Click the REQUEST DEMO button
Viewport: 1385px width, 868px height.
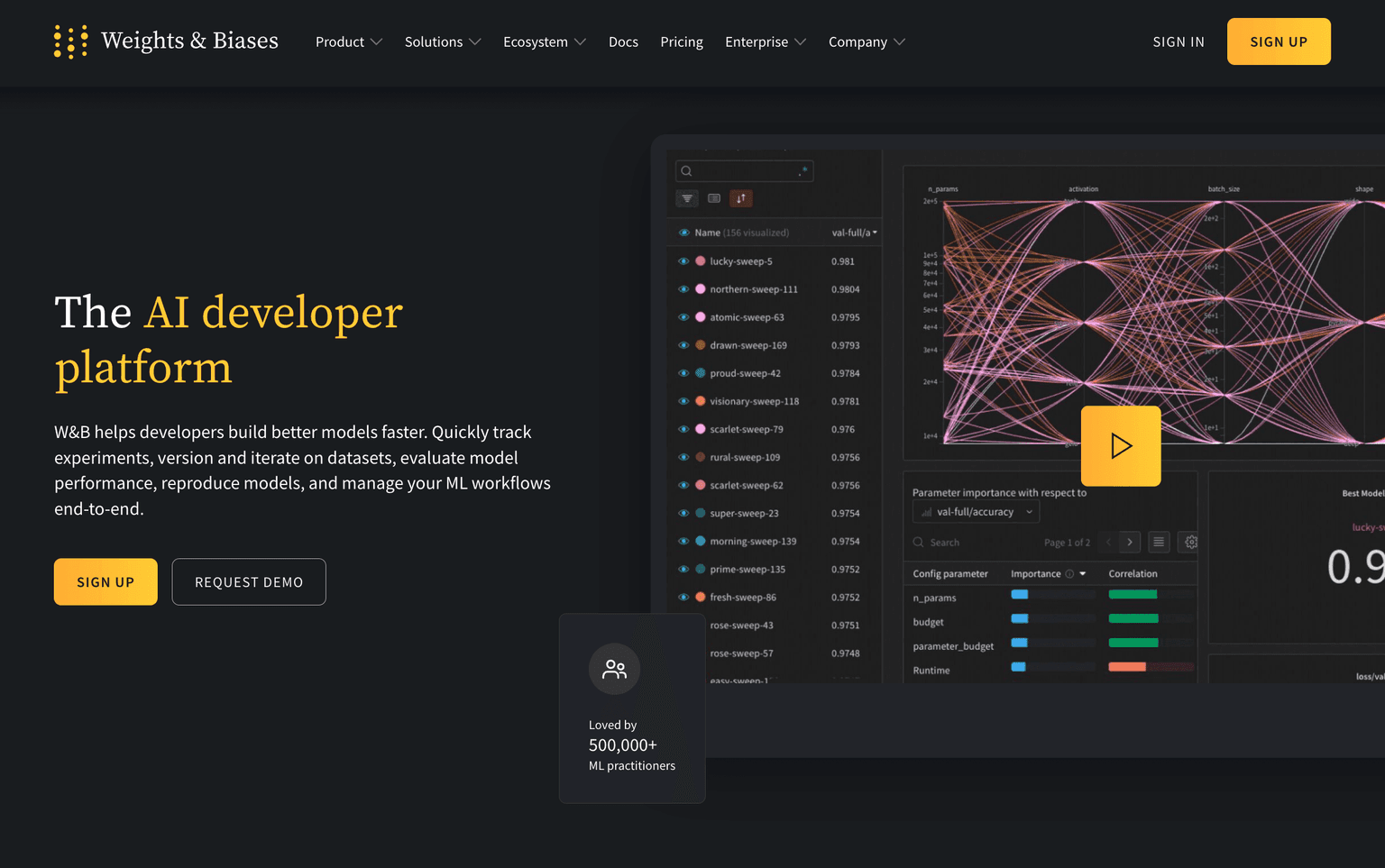(249, 582)
